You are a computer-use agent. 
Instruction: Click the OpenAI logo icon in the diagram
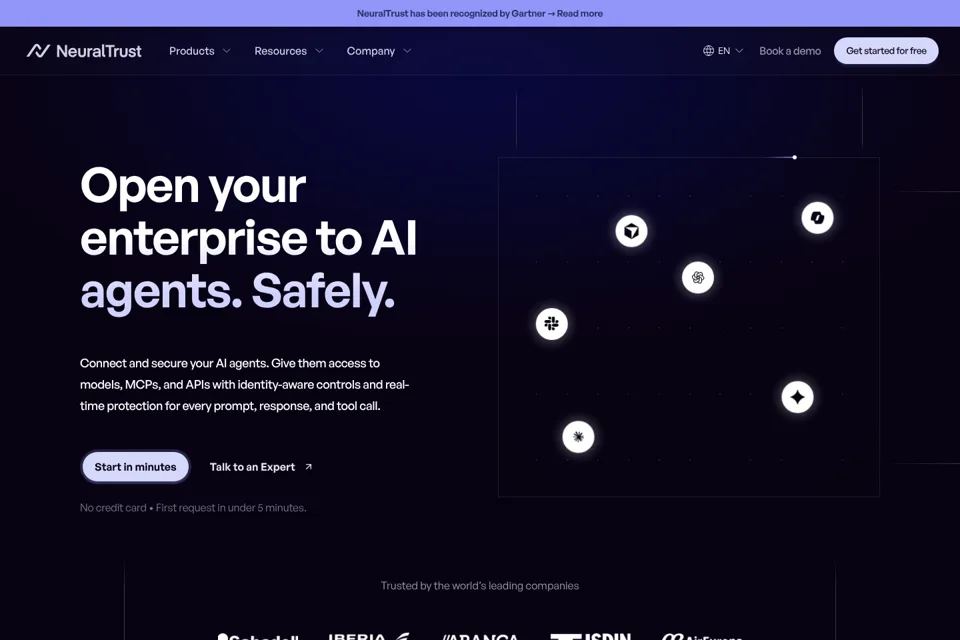coord(698,277)
